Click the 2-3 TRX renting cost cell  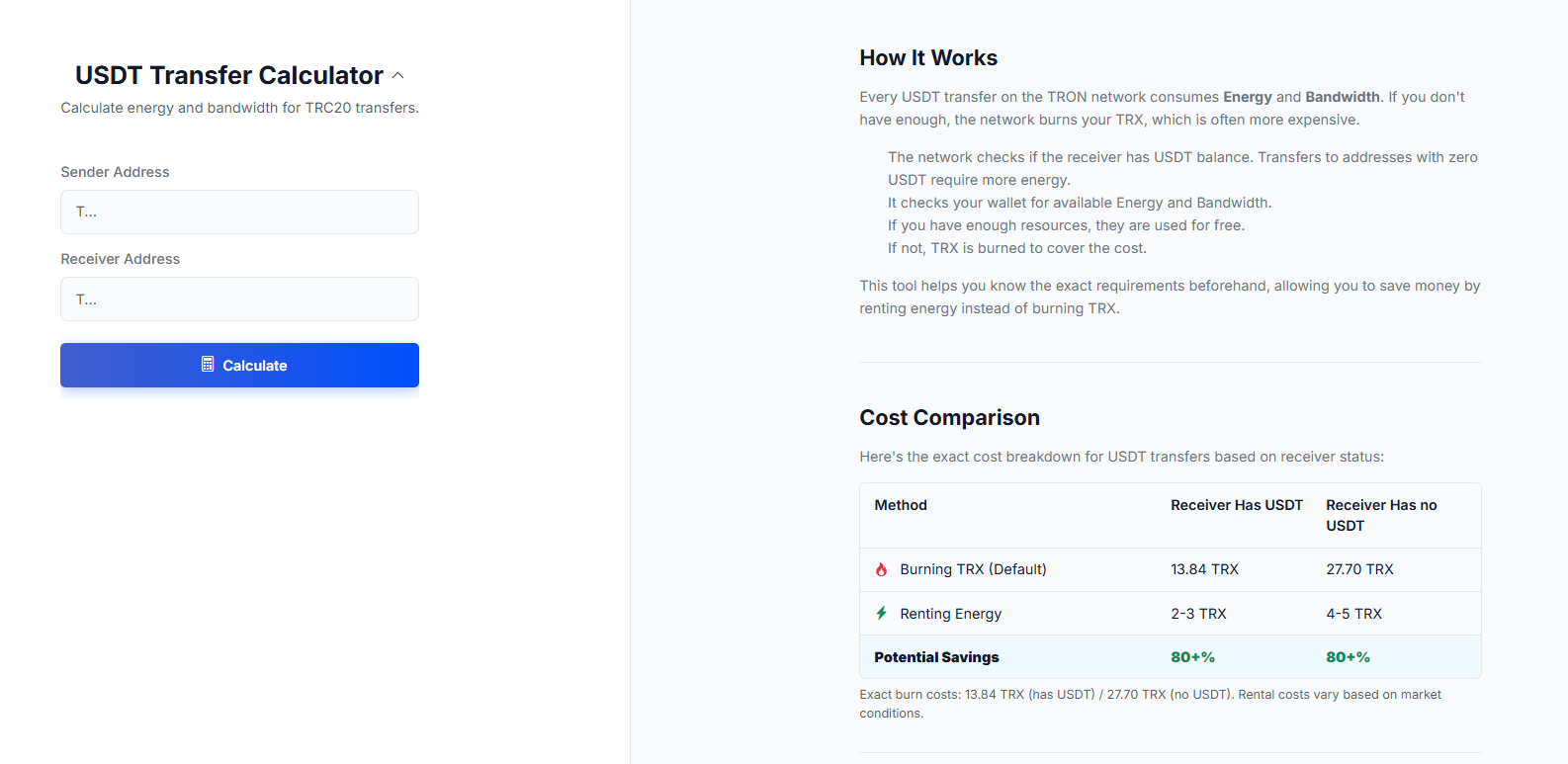pos(1198,614)
